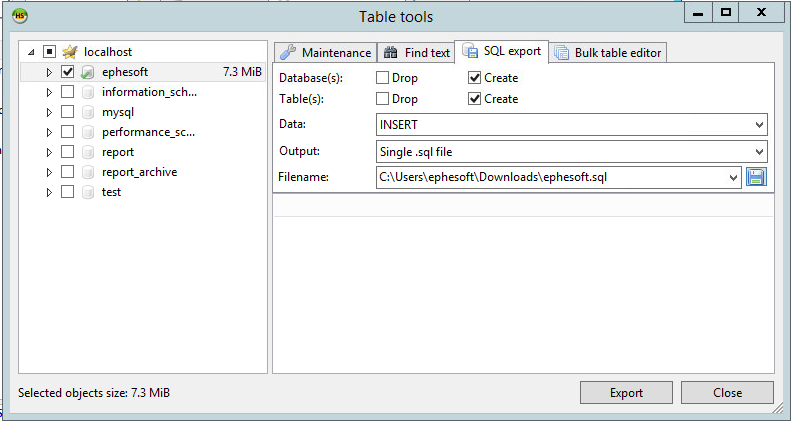Check the report database checkbox
Screen dimensions: 791x421
[67, 152]
